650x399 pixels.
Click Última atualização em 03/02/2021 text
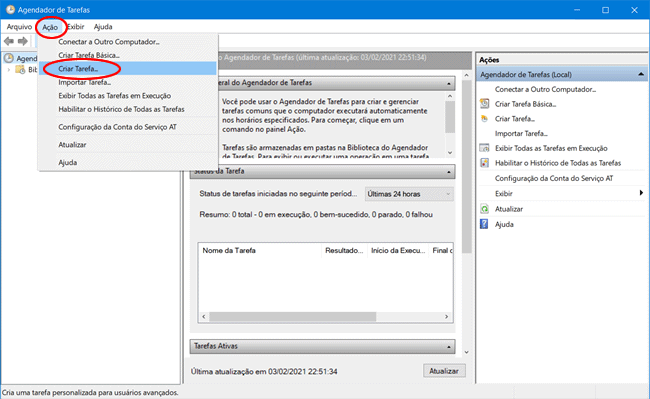pyautogui.click(x=264, y=372)
